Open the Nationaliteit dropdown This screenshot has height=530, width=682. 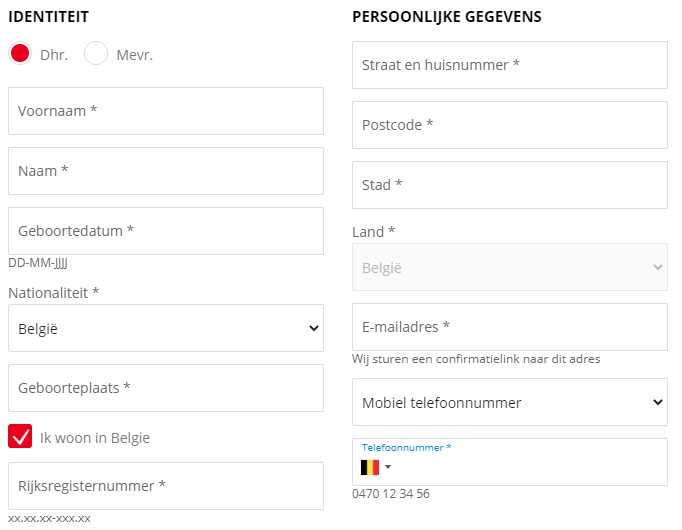(x=166, y=328)
